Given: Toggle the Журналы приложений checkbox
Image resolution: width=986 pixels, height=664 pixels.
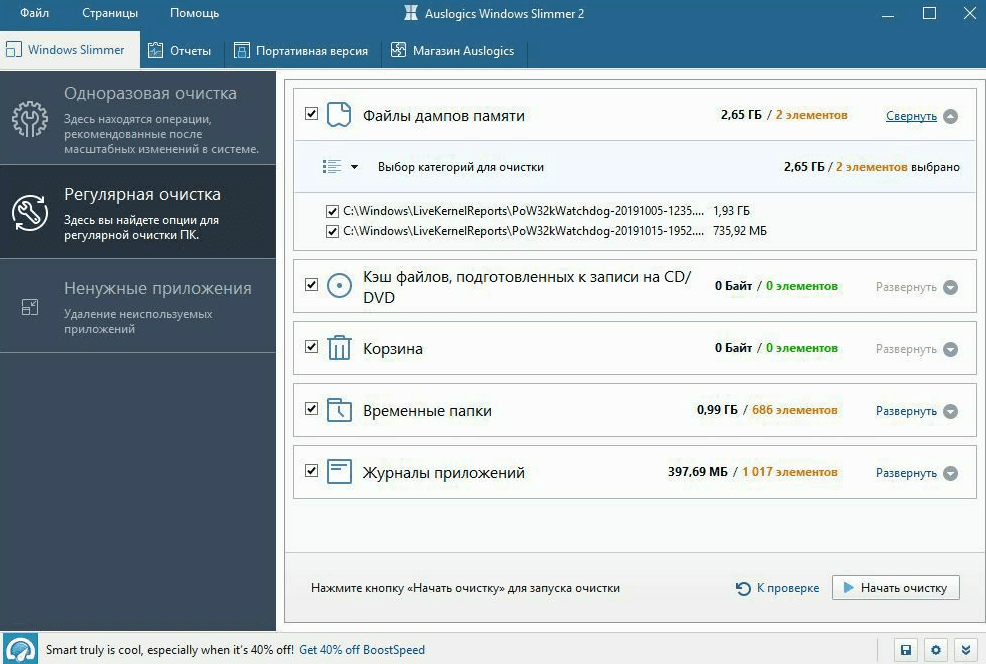Looking at the screenshot, I should (311, 470).
